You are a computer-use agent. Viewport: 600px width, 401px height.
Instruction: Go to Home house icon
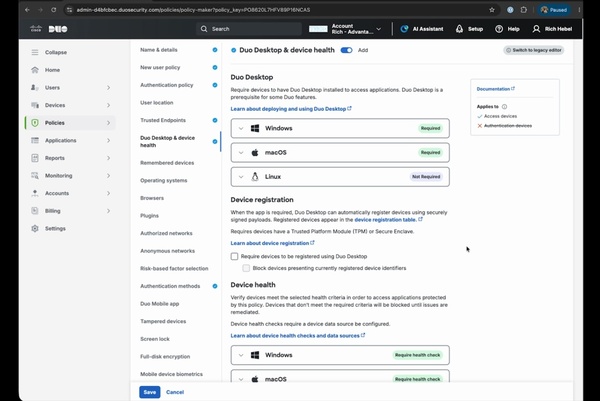click(35, 70)
